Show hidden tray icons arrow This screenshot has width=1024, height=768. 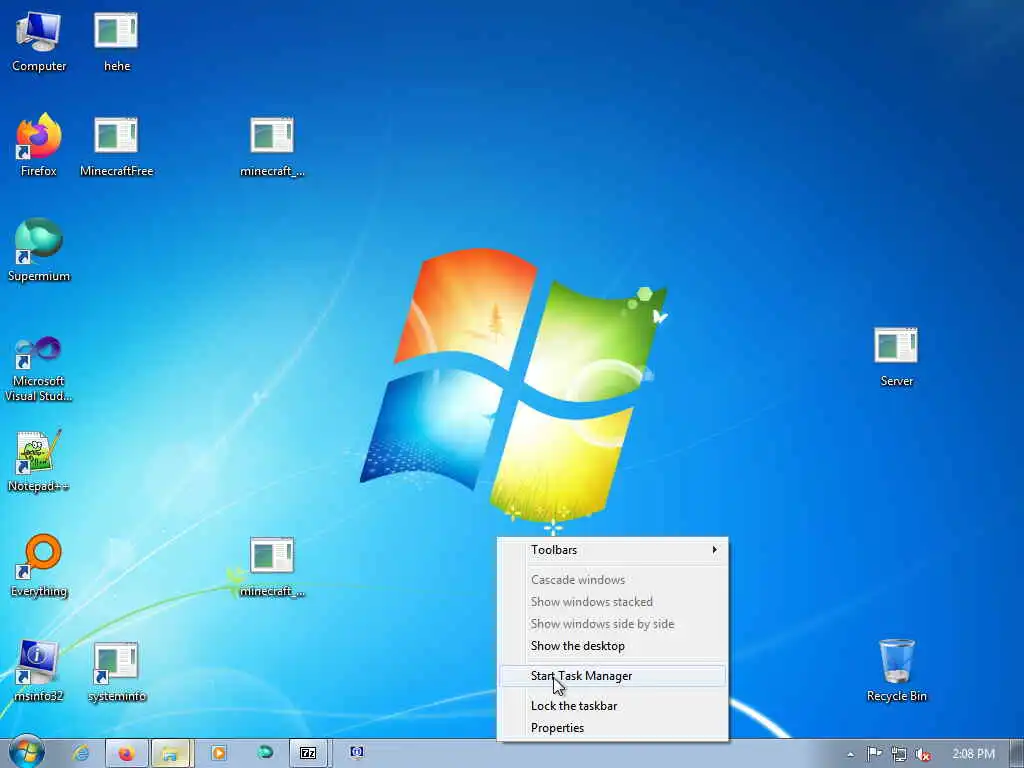850,754
